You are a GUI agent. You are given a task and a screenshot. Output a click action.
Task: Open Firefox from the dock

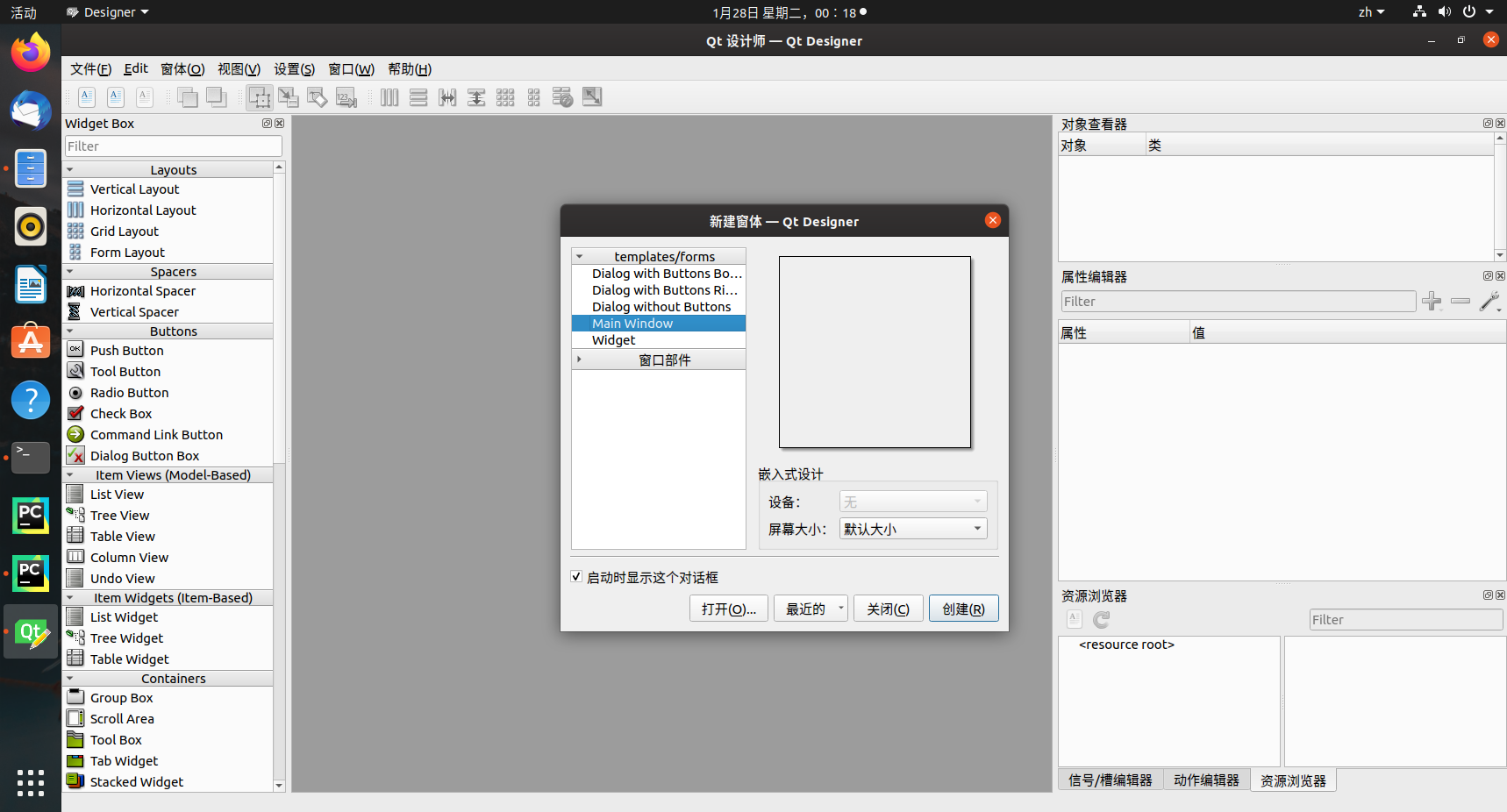(31, 52)
